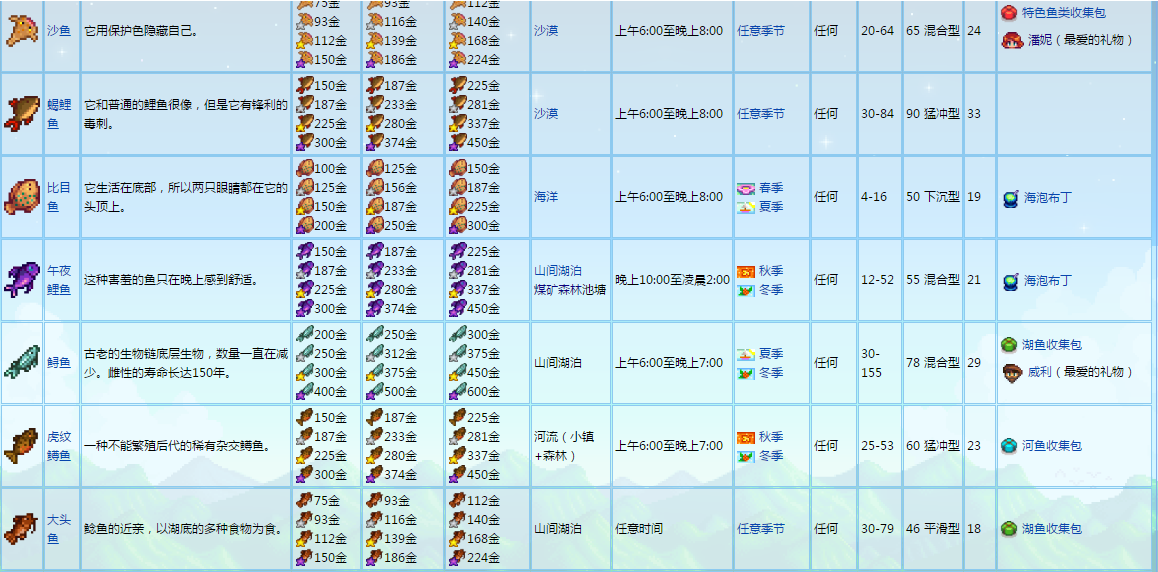Open 冬季 season link in 午夜鲤鱼 row
The image size is (1158, 572).
[x=771, y=290]
